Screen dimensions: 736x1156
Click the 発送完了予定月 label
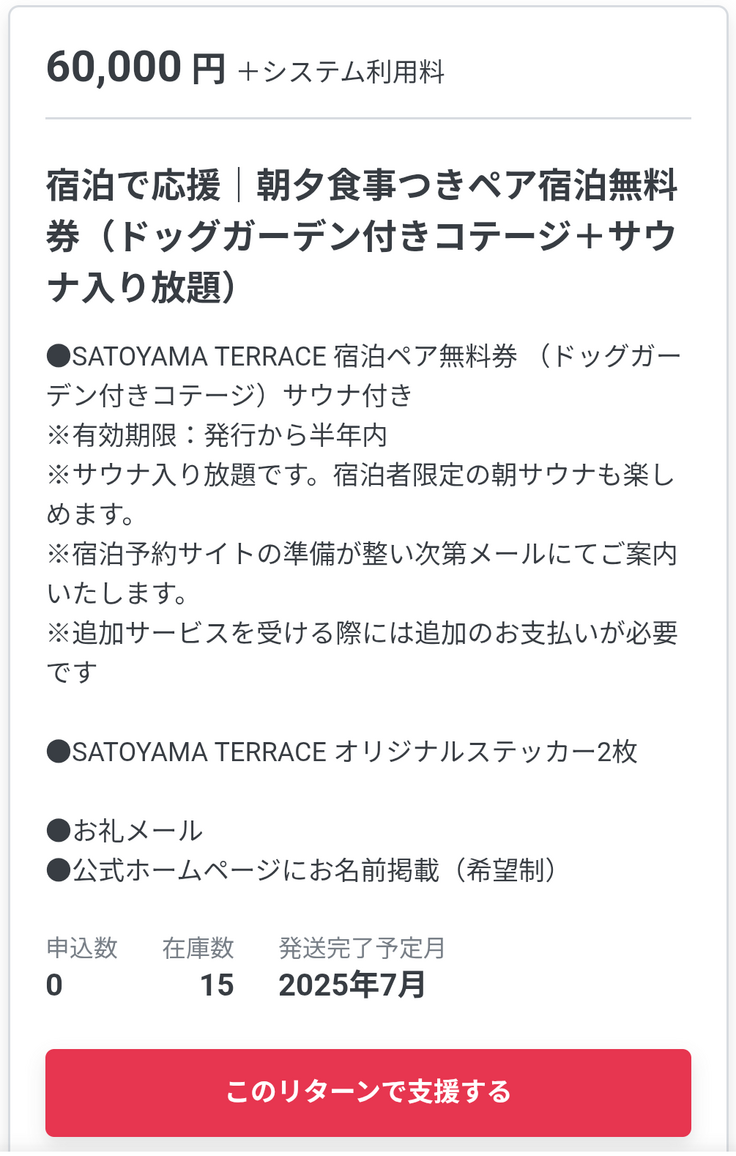click(362, 947)
